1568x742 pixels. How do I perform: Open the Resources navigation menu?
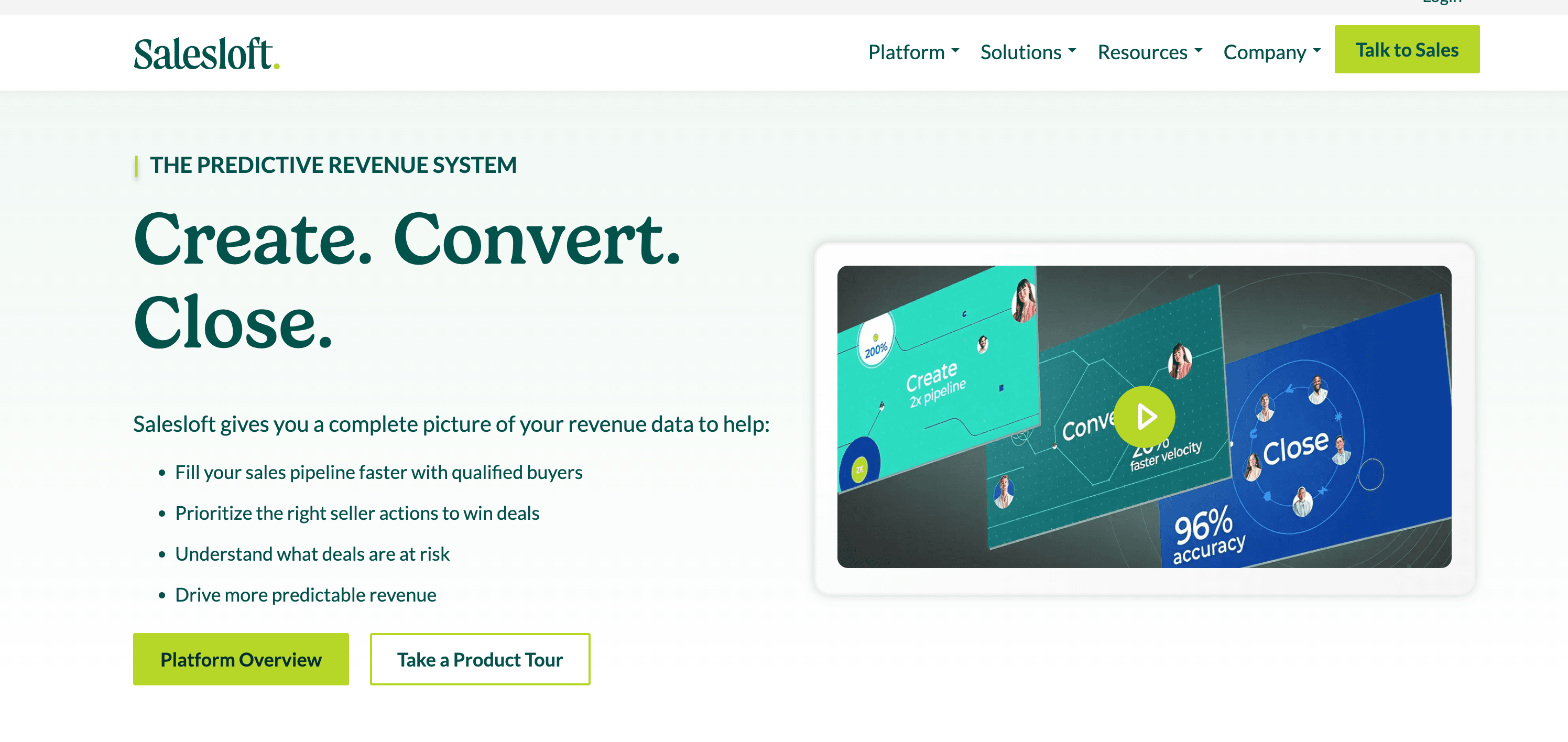tap(1142, 52)
